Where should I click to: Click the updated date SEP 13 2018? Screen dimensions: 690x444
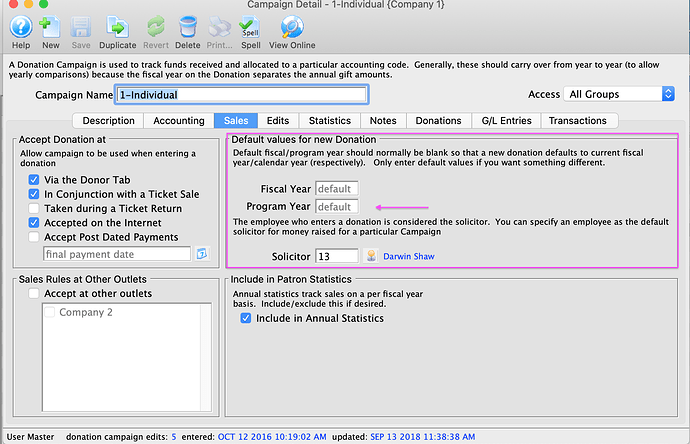(x=422, y=437)
